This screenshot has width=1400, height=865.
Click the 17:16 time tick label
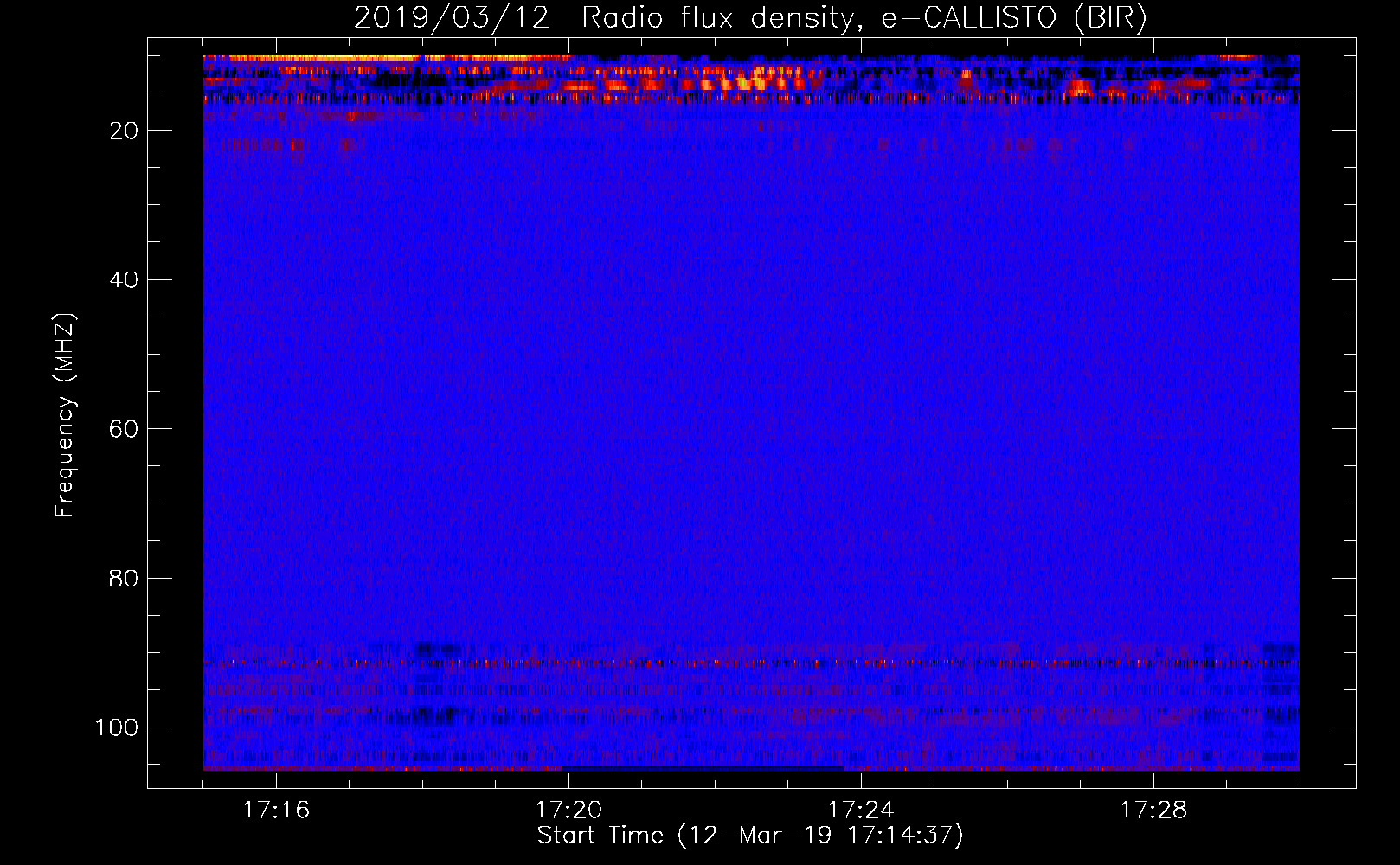(276, 811)
